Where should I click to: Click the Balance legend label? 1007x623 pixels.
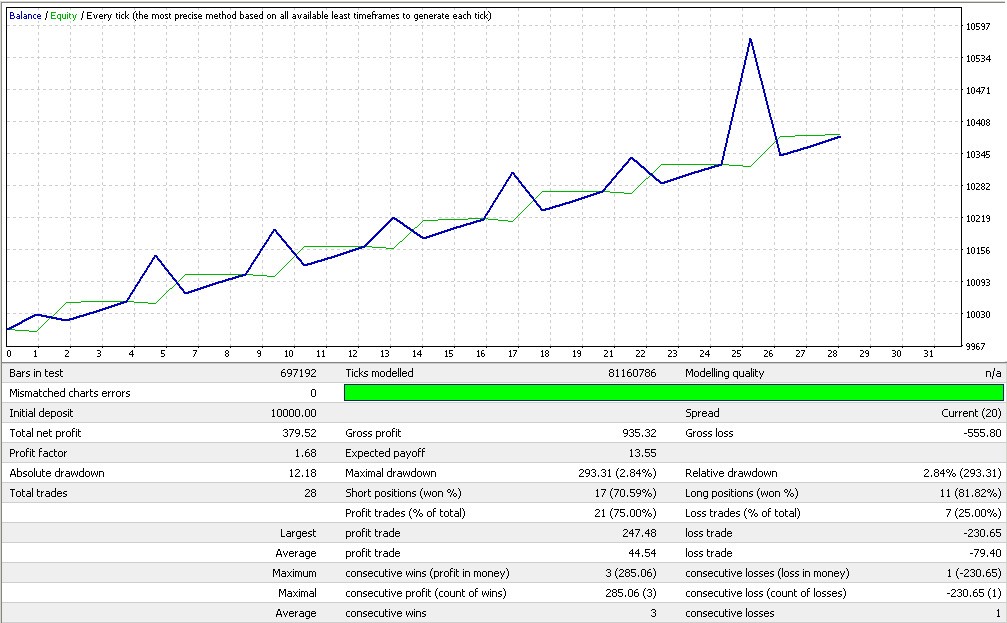tap(25, 15)
